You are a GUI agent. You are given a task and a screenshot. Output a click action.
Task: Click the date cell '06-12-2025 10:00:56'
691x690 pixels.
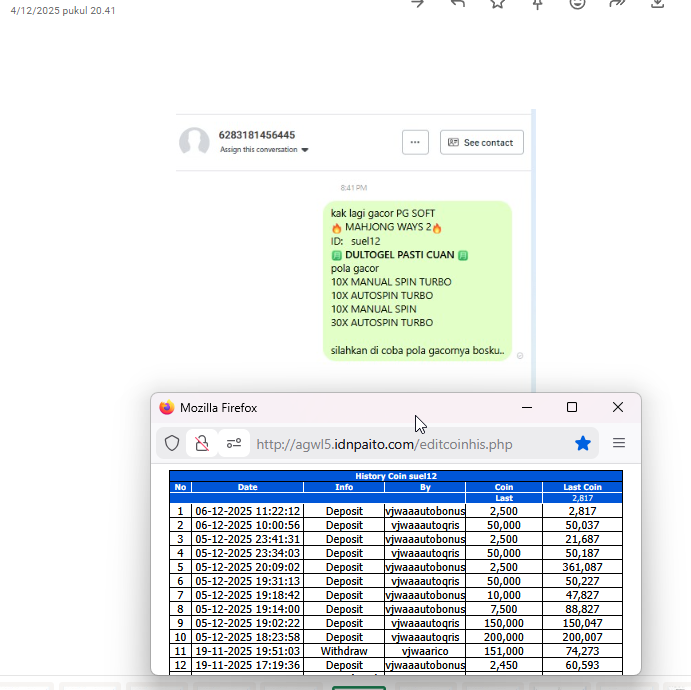tap(247, 525)
